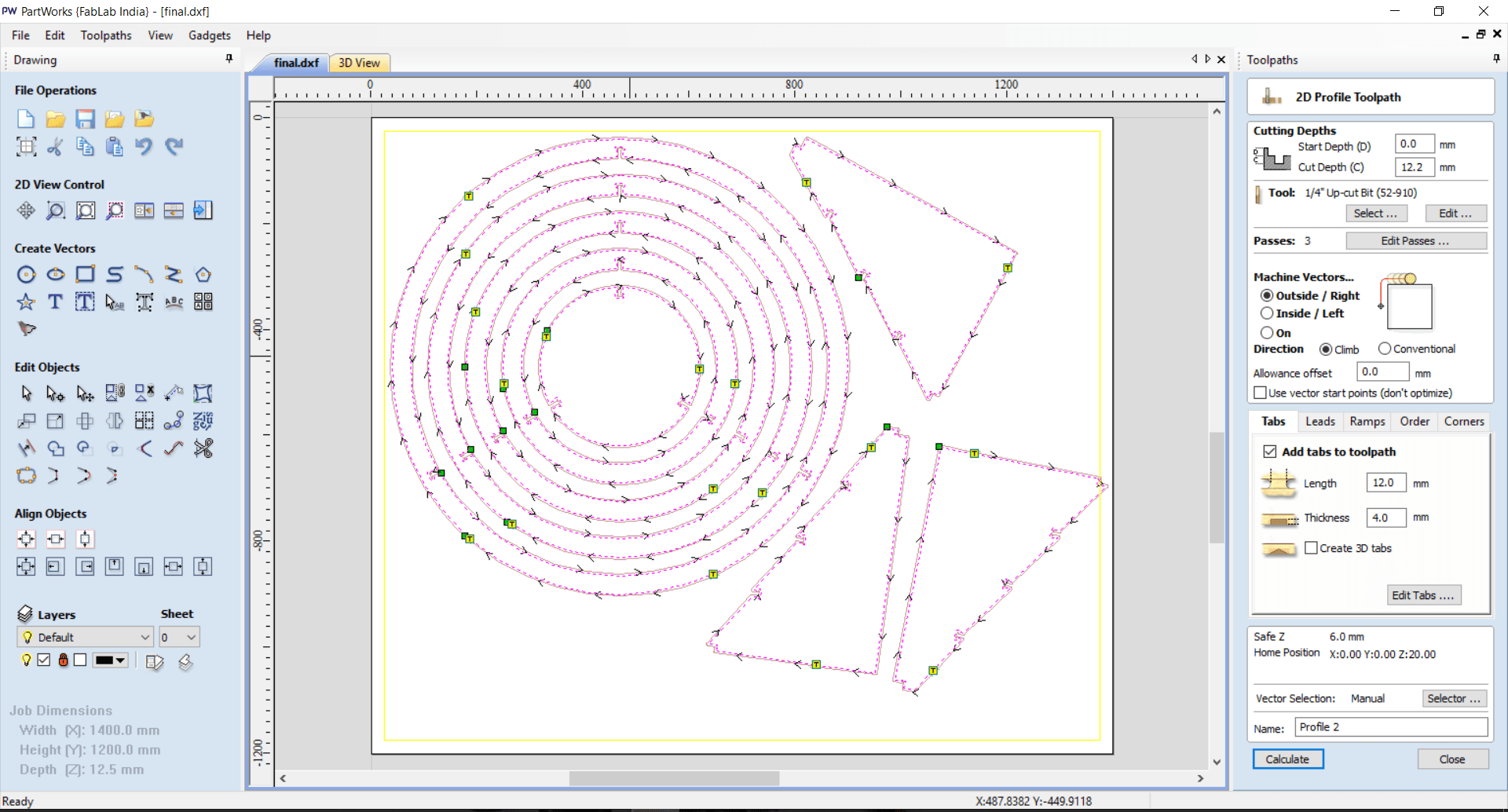Save the file using the floppy disk icon
The height and width of the screenshot is (812, 1508).
(85, 119)
